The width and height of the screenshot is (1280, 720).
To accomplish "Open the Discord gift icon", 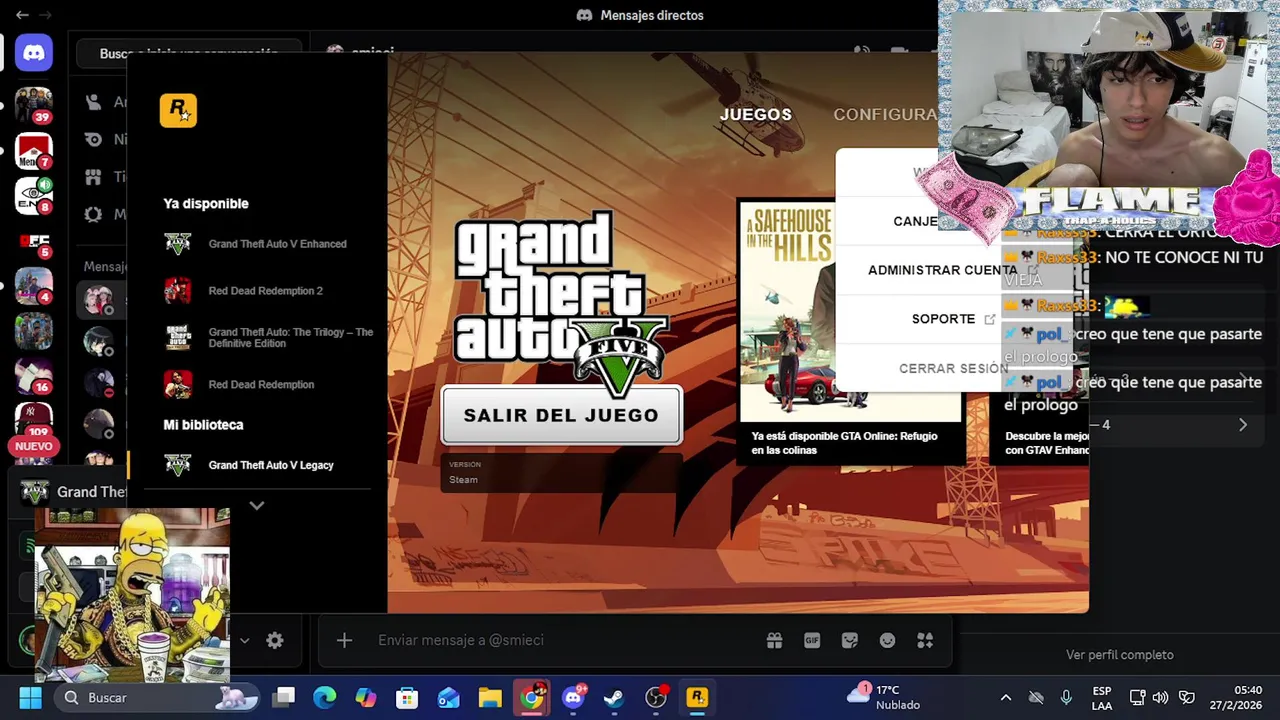I will [x=774, y=640].
